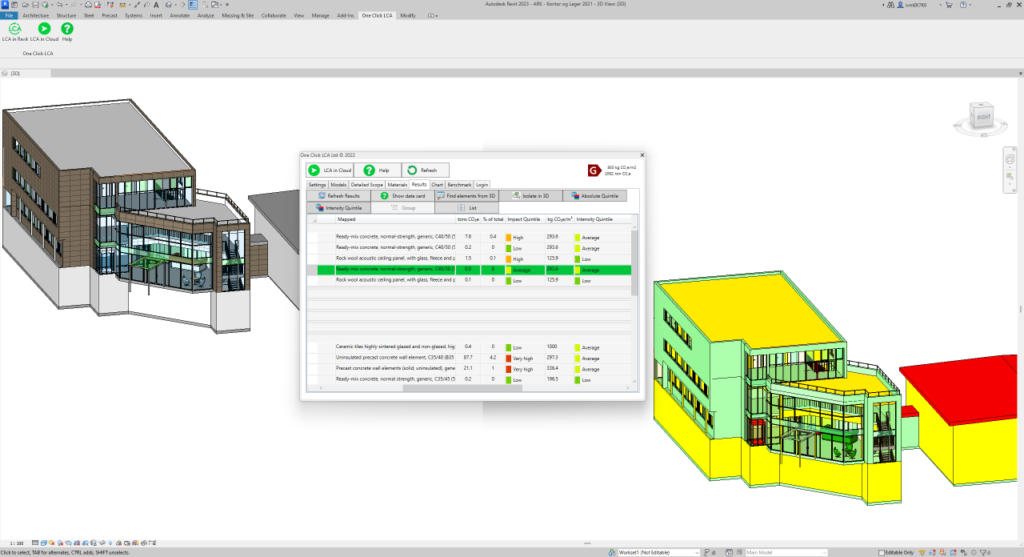Select the highlighted green Ready-mix concrete row
Viewport: 1024px width, 557px height.
(400, 270)
